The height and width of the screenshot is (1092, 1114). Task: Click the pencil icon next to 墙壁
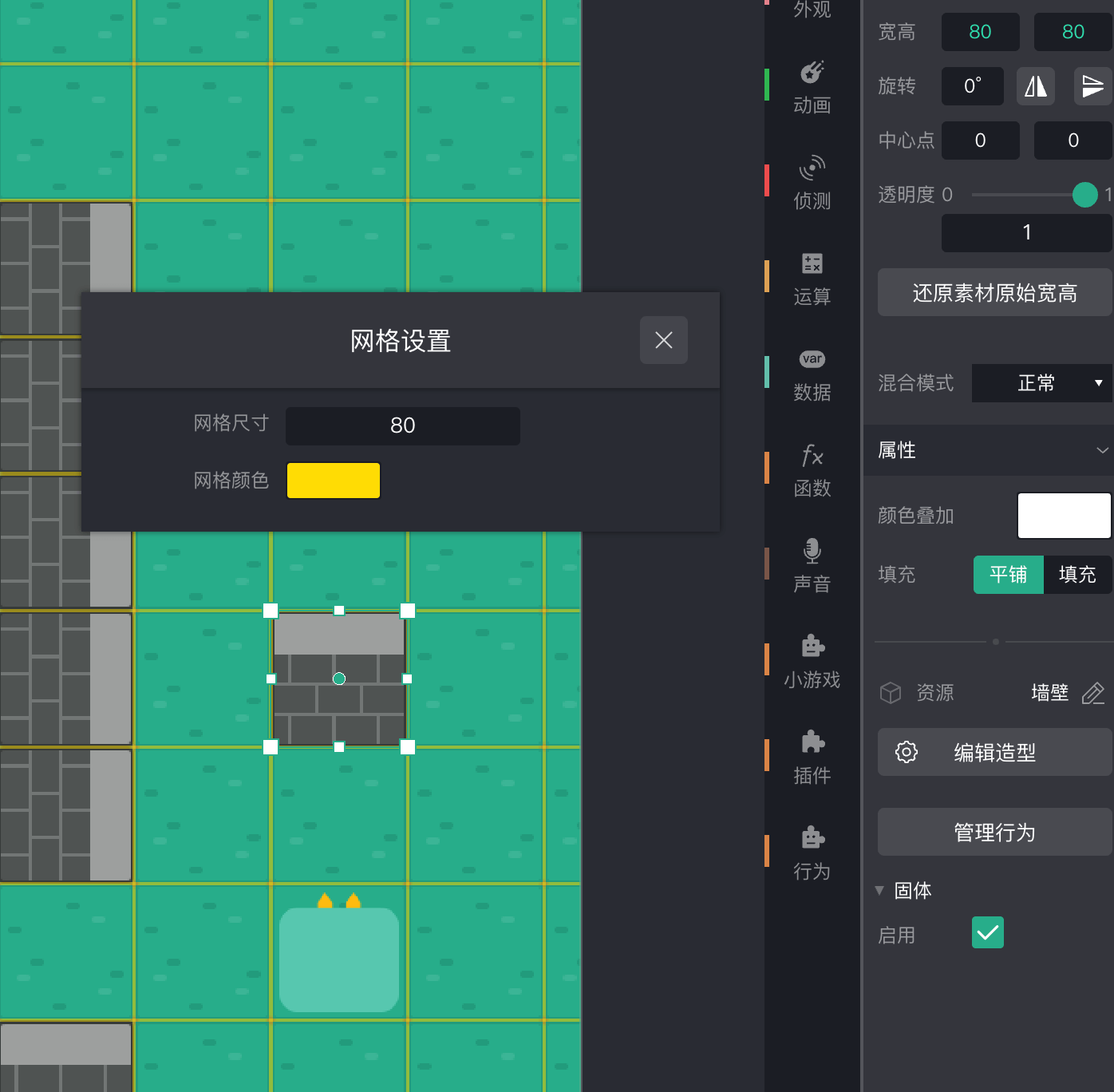[1092, 693]
